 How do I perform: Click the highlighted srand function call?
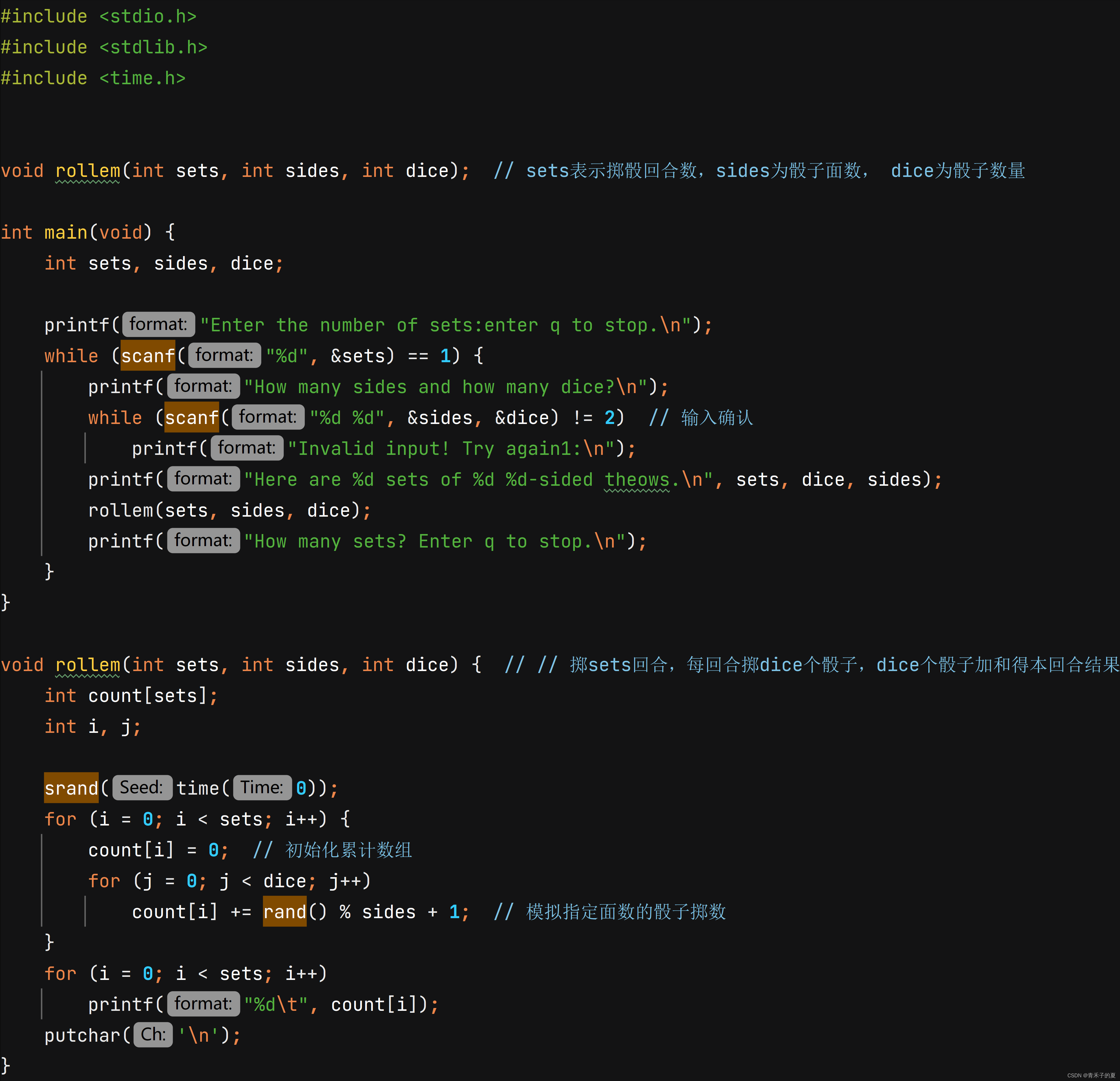[71, 788]
